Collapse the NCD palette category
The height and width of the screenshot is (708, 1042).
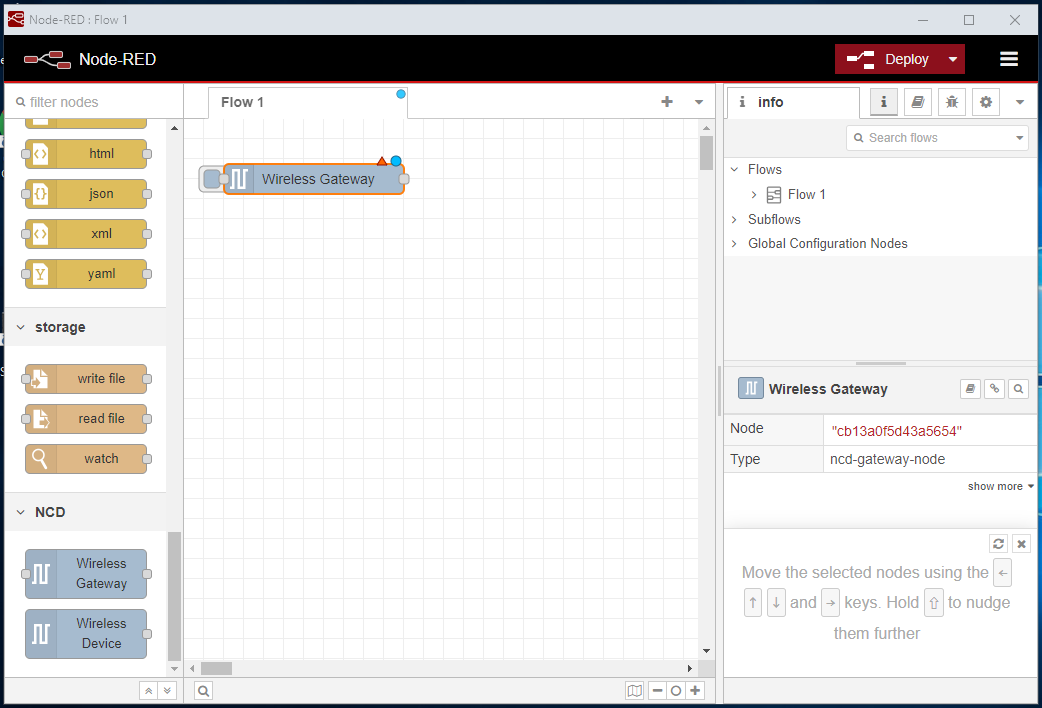click(85, 512)
